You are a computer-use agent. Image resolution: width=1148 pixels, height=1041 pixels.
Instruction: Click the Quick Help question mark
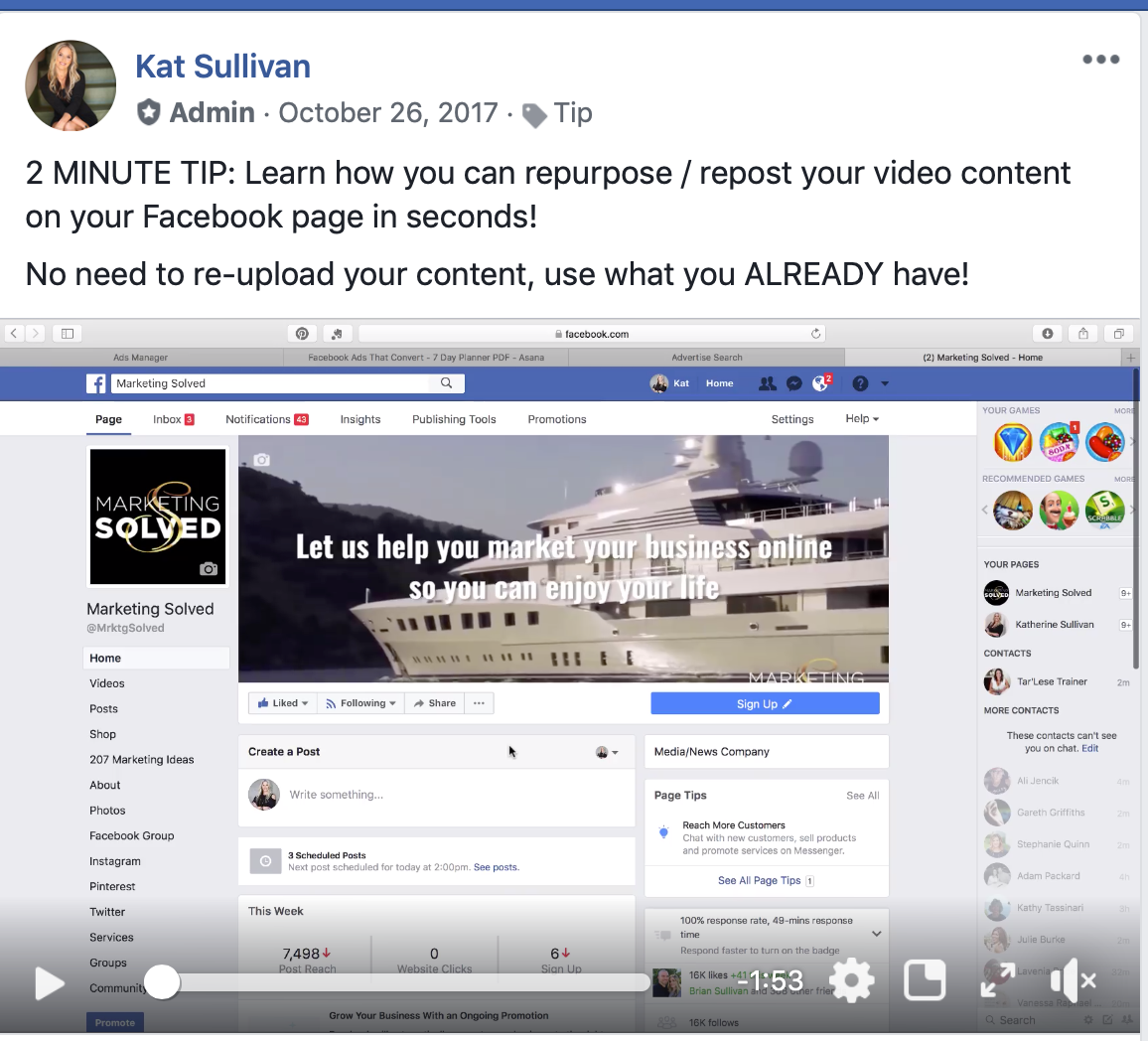[x=860, y=382]
